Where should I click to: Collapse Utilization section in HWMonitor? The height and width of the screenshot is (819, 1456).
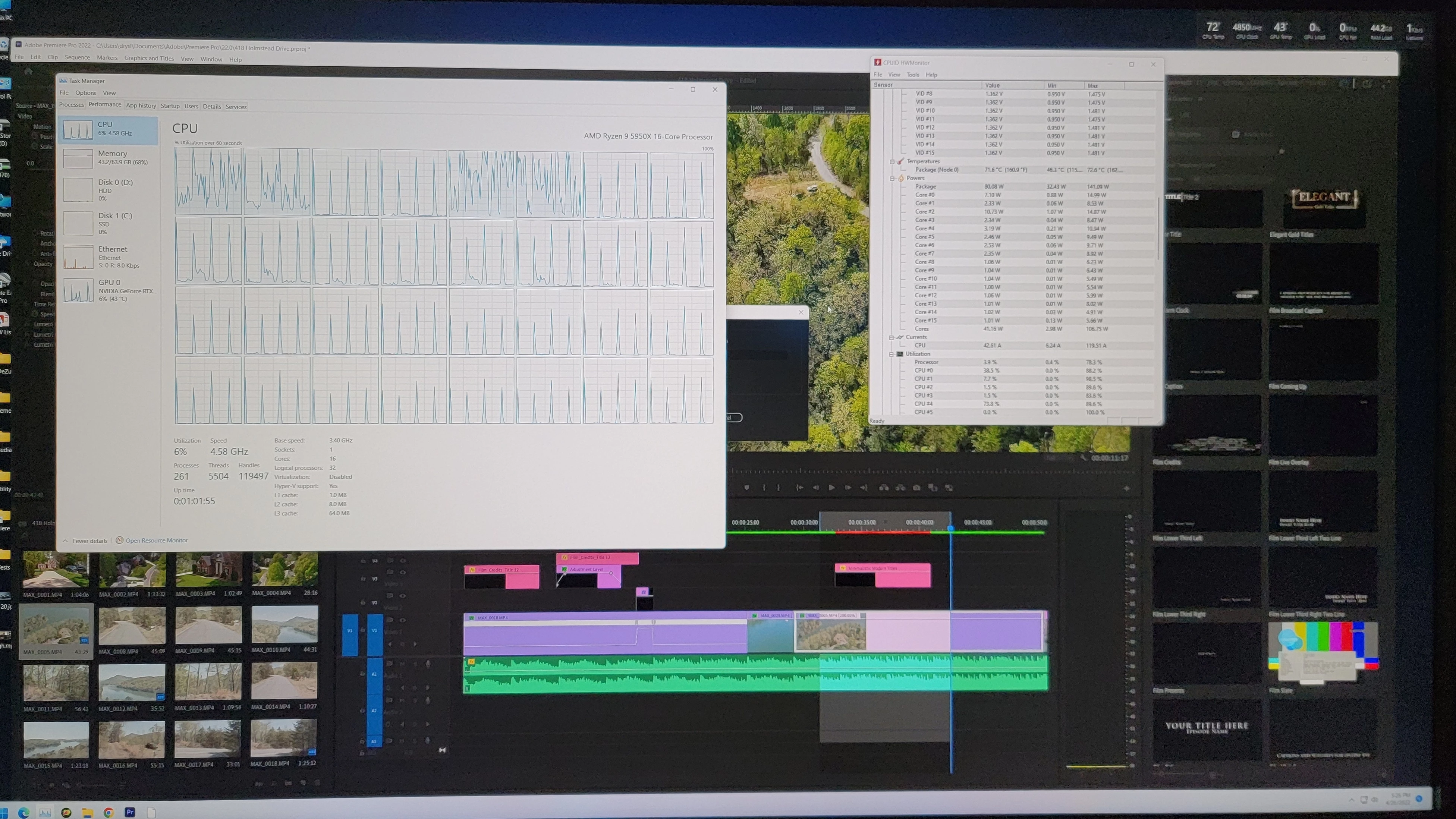(891, 354)
